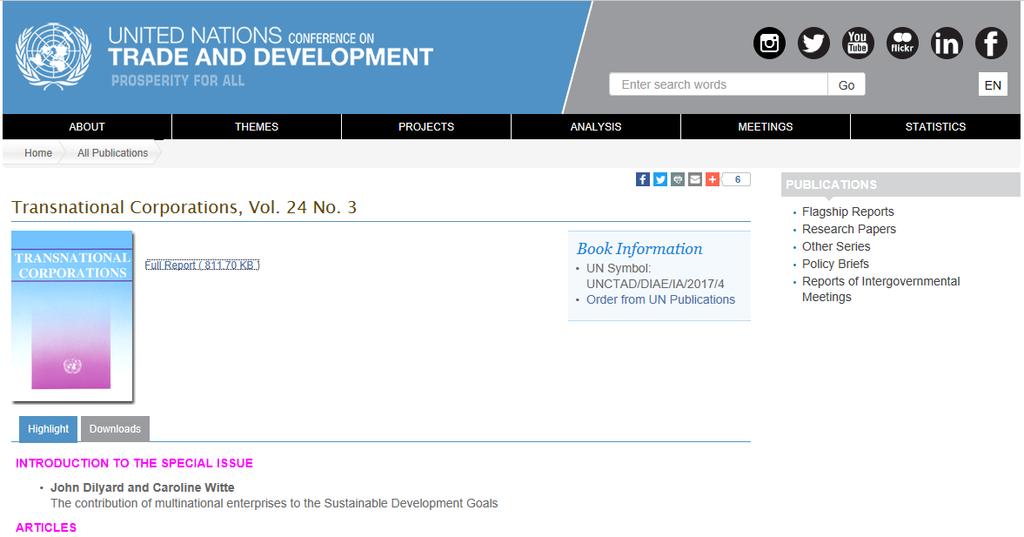
Task: Click John Dilyard and Caroline Witte author line
Action: coord(142,487)
